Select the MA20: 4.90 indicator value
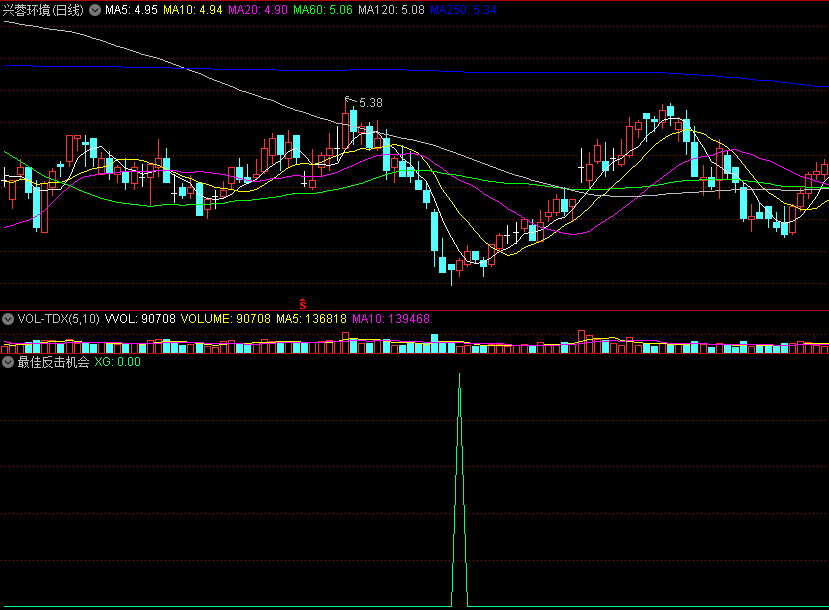Screen dimensions: 829x610 tap(258, 10)
